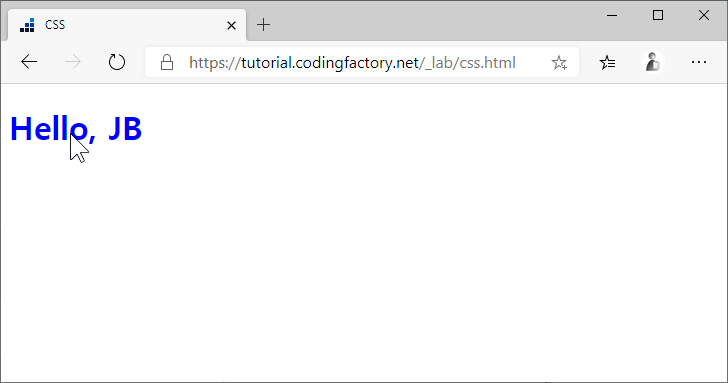
Task: Add this page to favorites
Action: coord(559,62)
